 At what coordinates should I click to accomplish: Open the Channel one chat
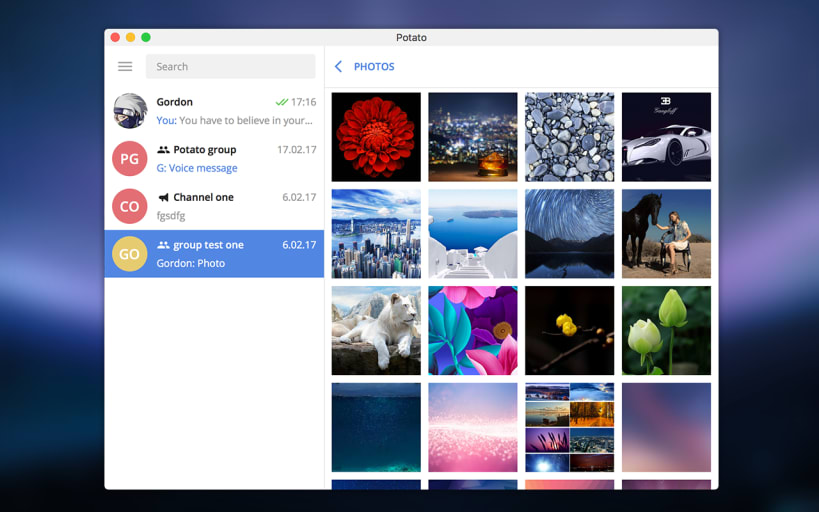tap(214, 206)
